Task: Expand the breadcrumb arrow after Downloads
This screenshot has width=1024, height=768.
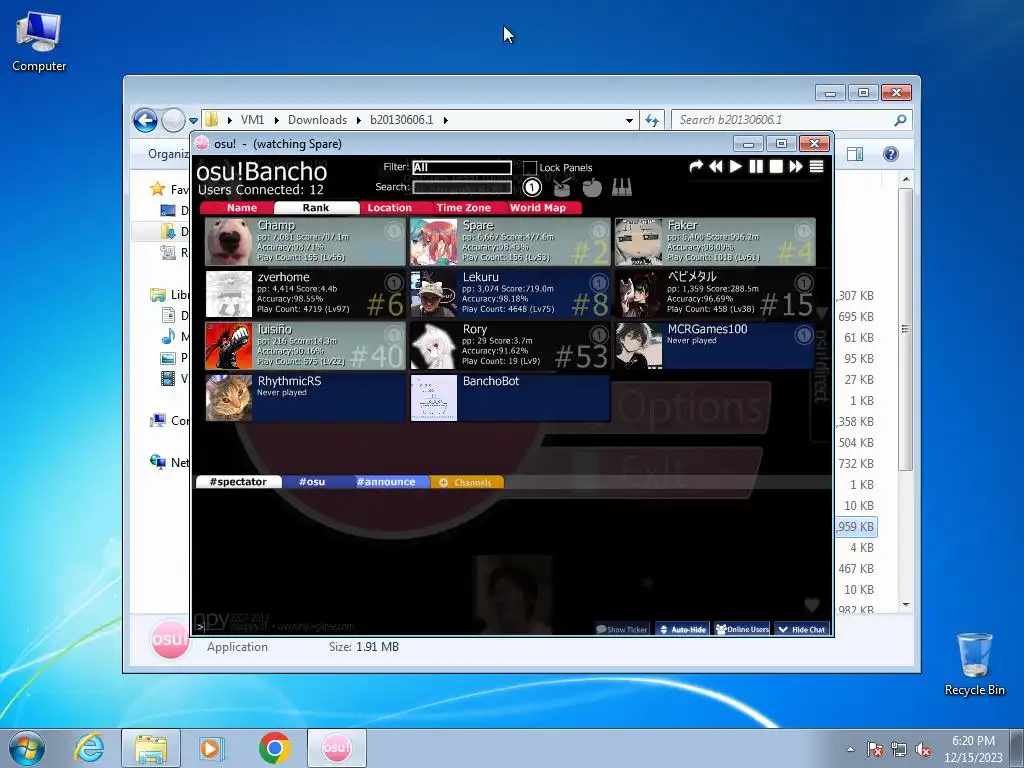Action: (x=359, y=120)
